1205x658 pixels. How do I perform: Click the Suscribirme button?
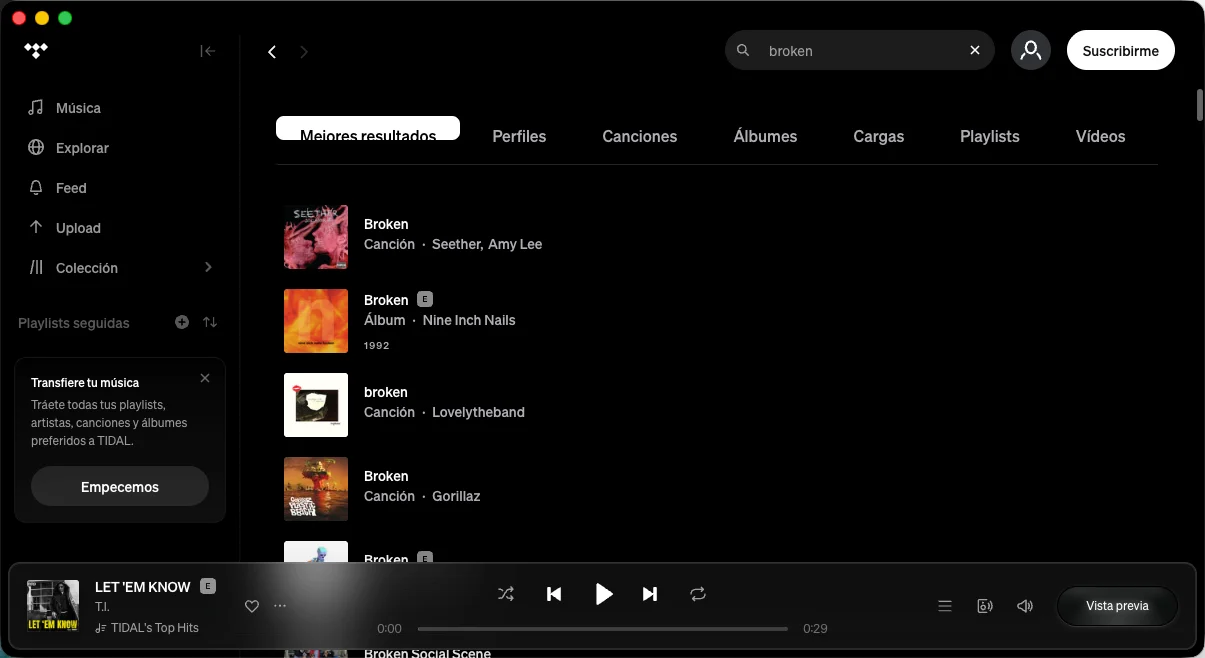(x=1120, y=49)
